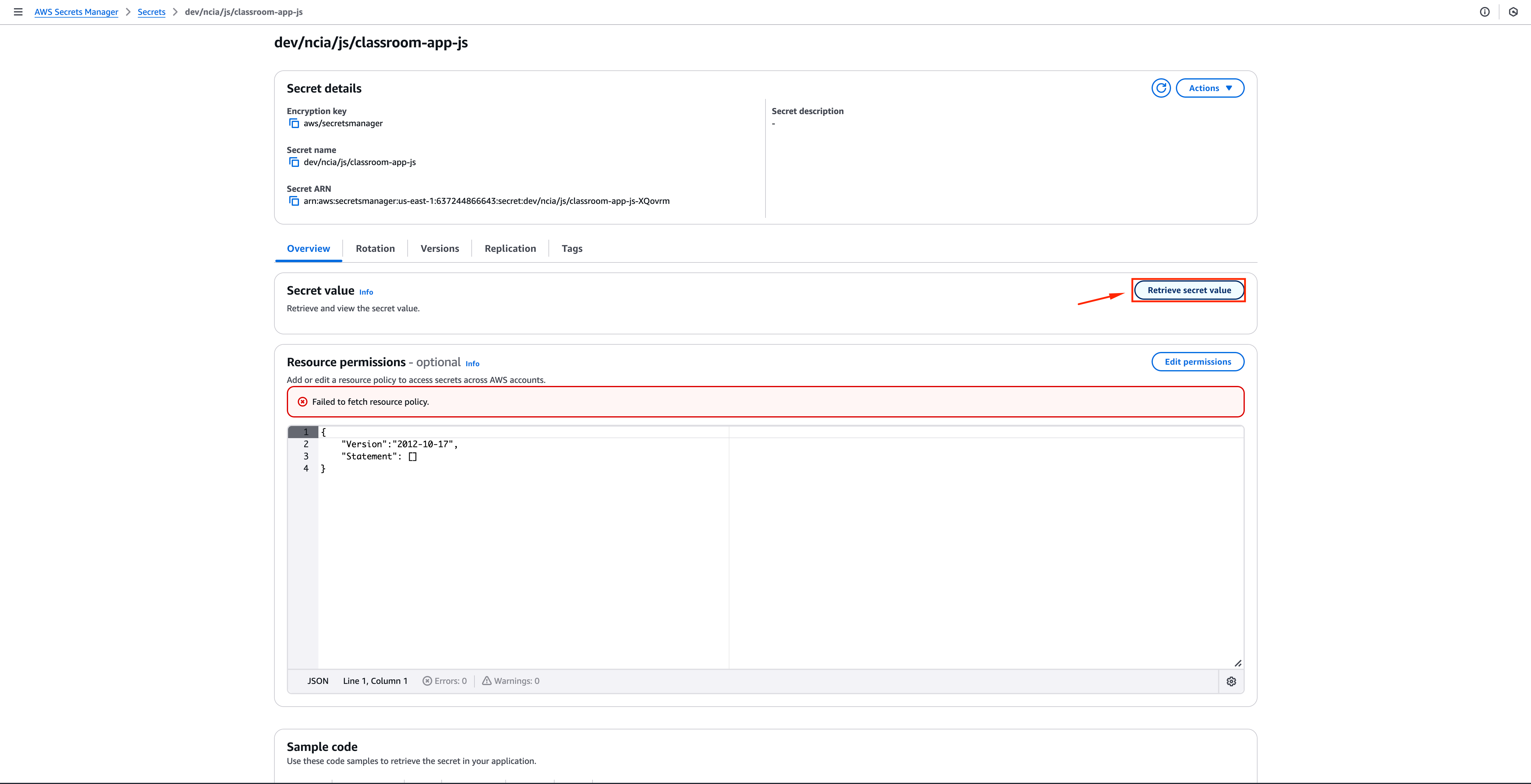Open the Versions tab
Viewport: 1531px width, 784px height.
tap(440, 248)
